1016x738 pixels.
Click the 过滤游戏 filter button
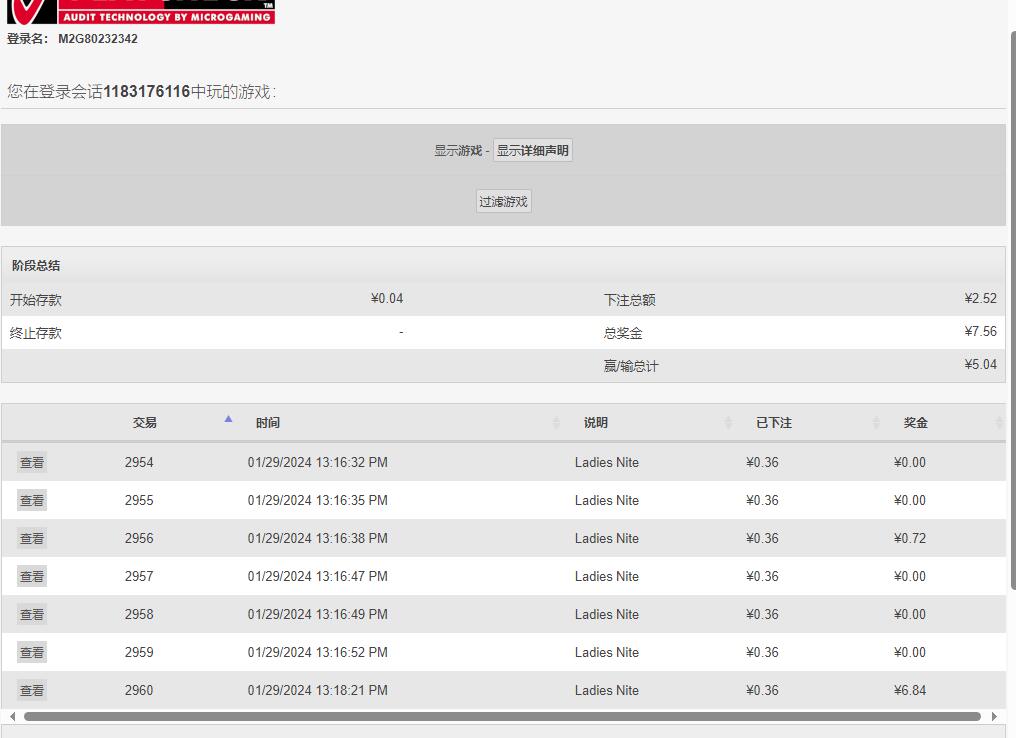tap(503, 202)
